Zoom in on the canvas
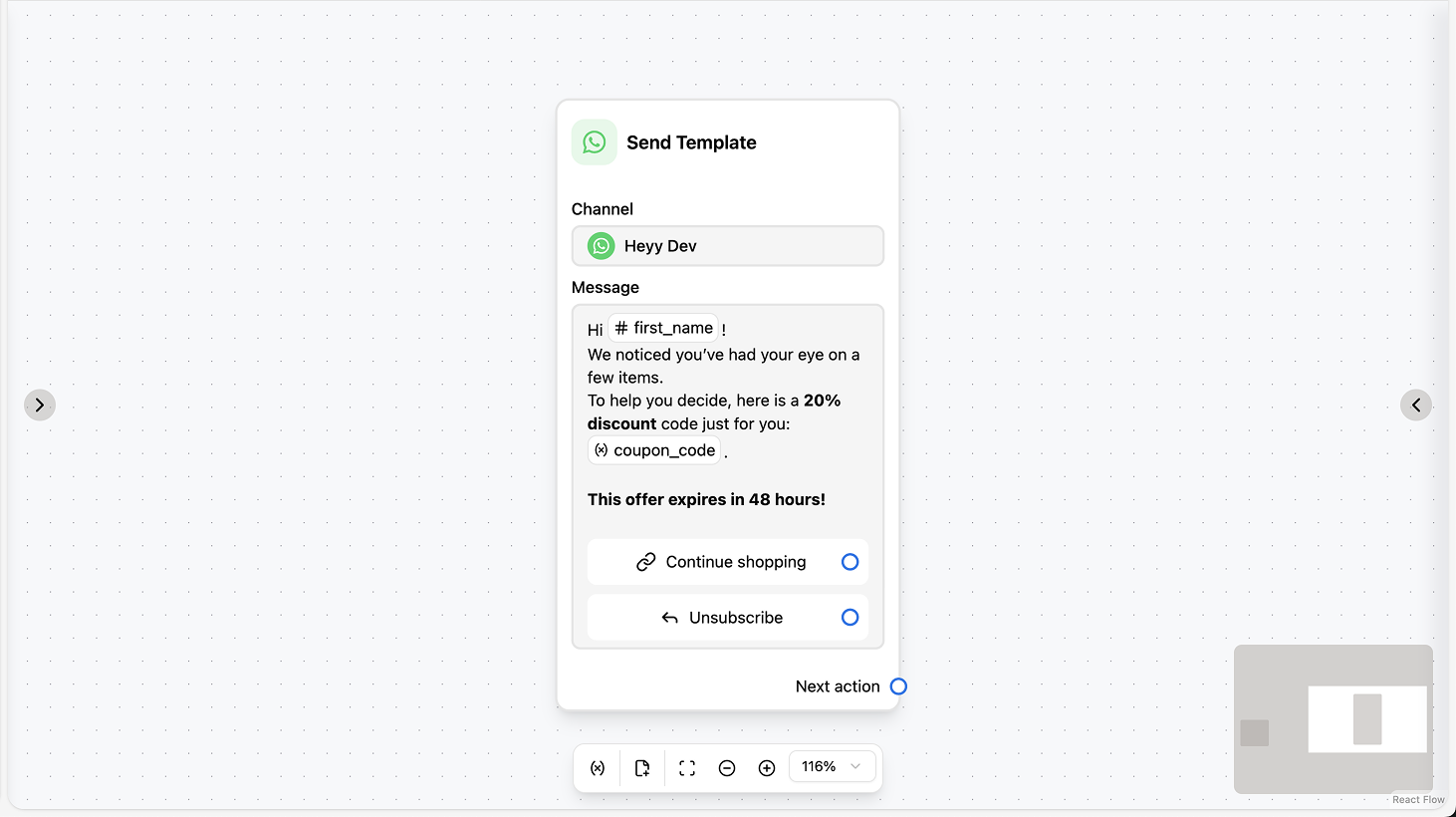1456x817 pixels. [767, 767]
